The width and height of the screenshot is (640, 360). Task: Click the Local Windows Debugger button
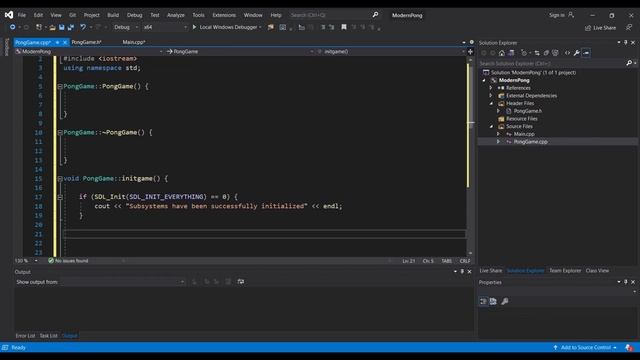click(x=228, y=27)
